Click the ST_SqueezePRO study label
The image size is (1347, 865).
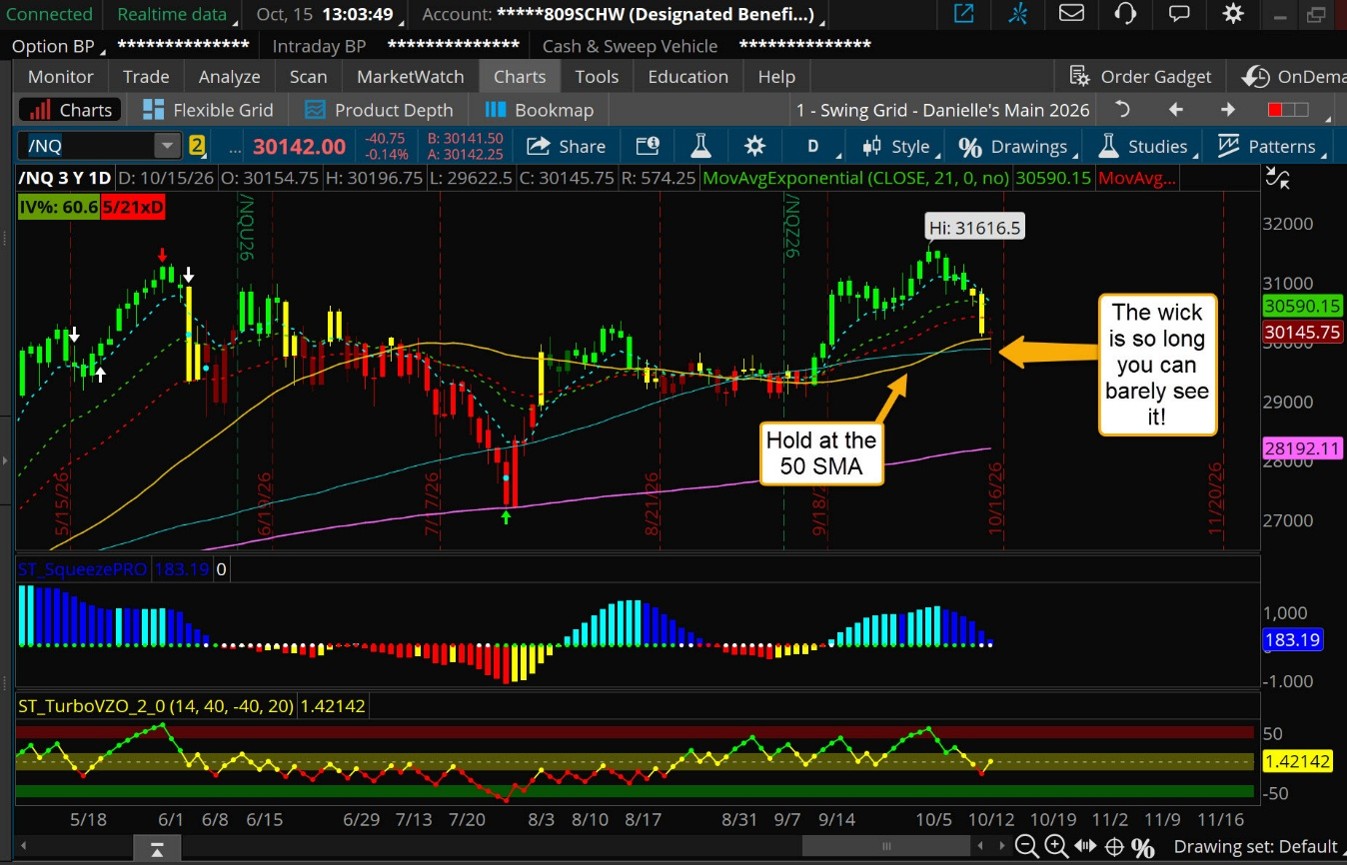click(83, 569)
